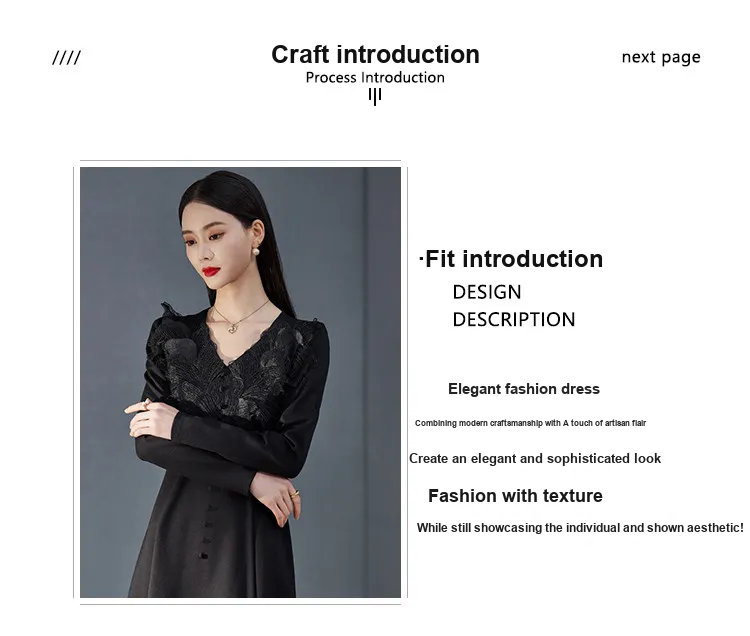The height and width of the screenshot is (636, 750).
Task: Click the "Fit introduction" heading
Action: point(514,259)
